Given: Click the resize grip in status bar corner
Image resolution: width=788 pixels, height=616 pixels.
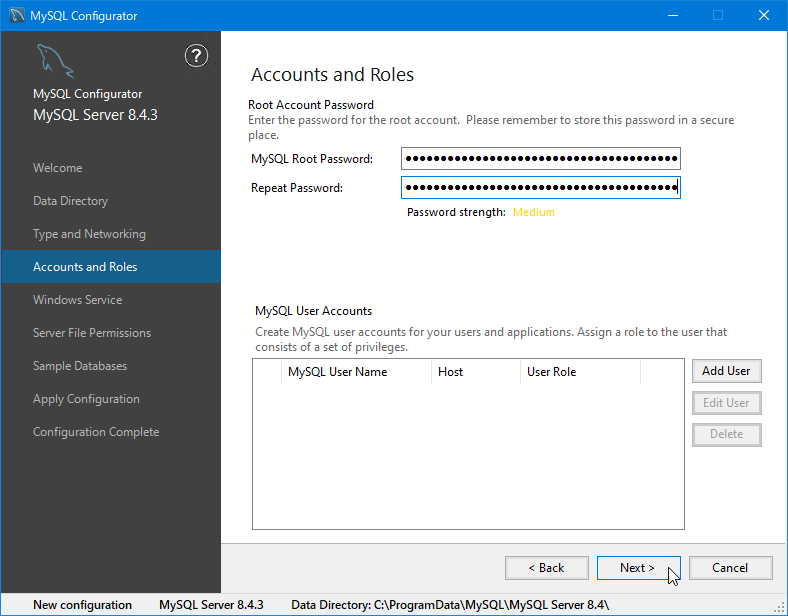Looking at the screenshot, I should click(x=779, y=607).
